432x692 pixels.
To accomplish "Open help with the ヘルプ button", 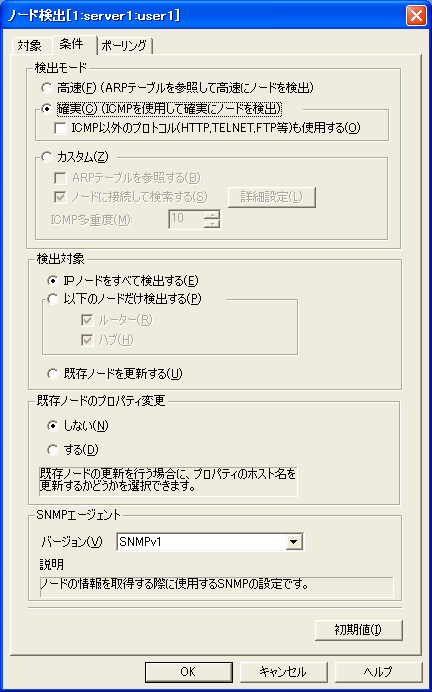I will [x=378, y=672].
